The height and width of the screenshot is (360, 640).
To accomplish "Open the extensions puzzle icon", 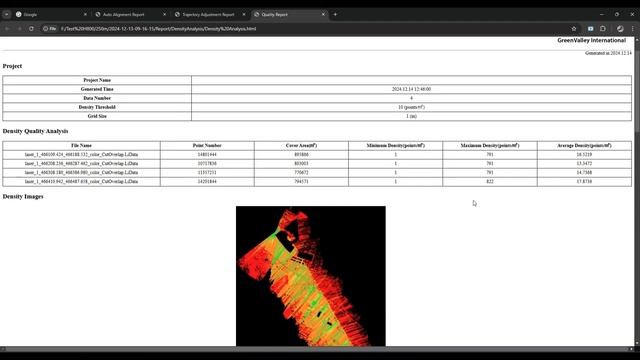I will point(603,29).
